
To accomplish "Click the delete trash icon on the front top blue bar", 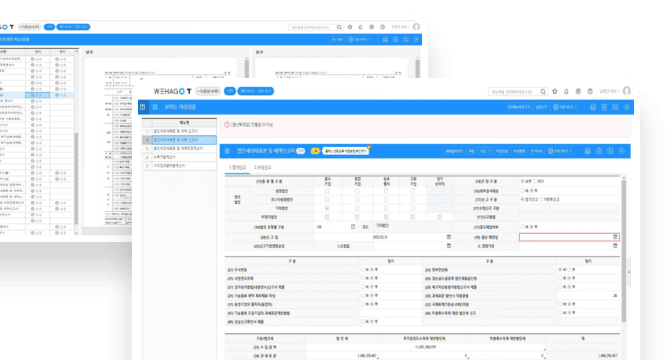I will click(x=604, y=107).
